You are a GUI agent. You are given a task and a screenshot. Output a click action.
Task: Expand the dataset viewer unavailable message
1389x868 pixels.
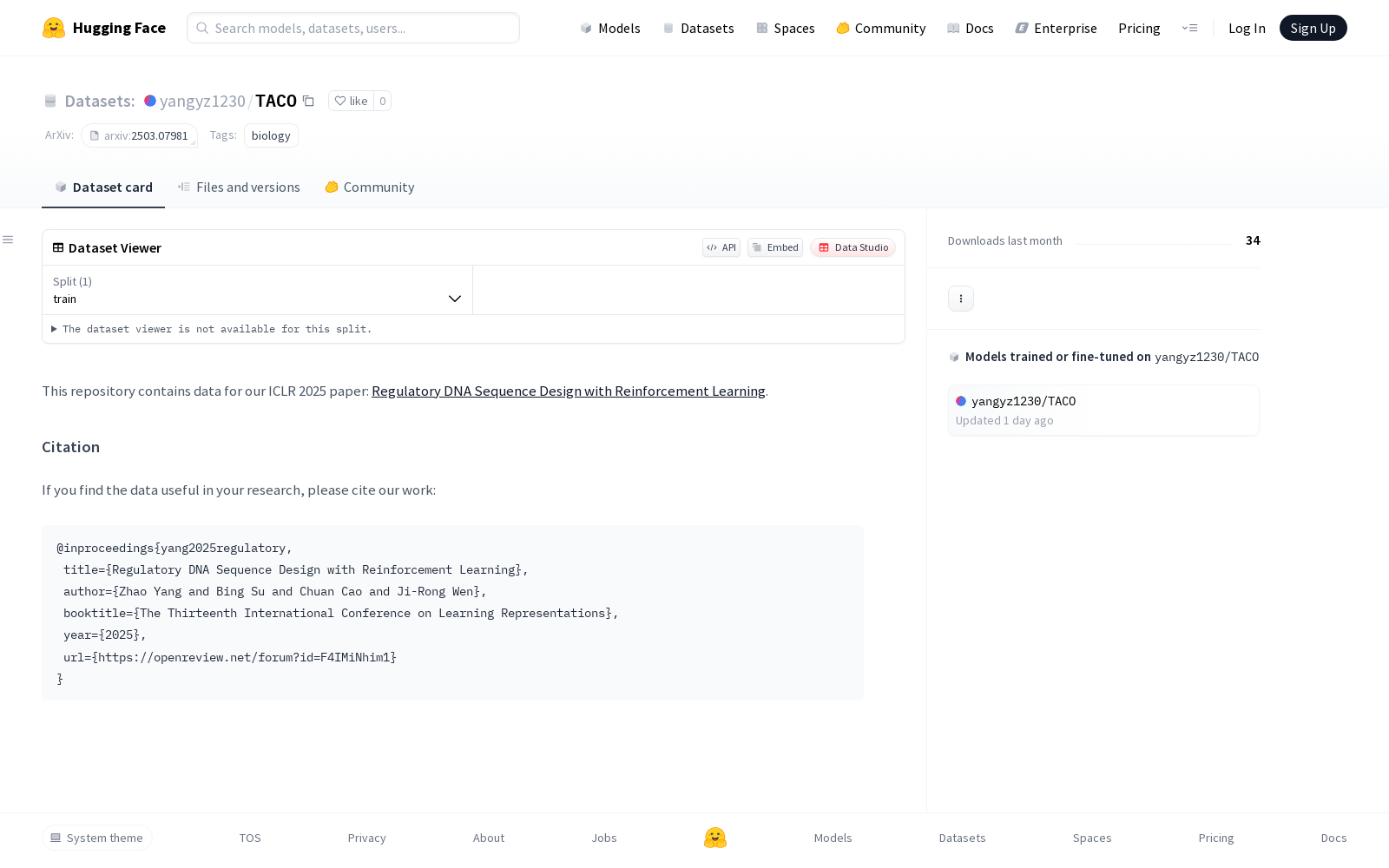(212, 329)
